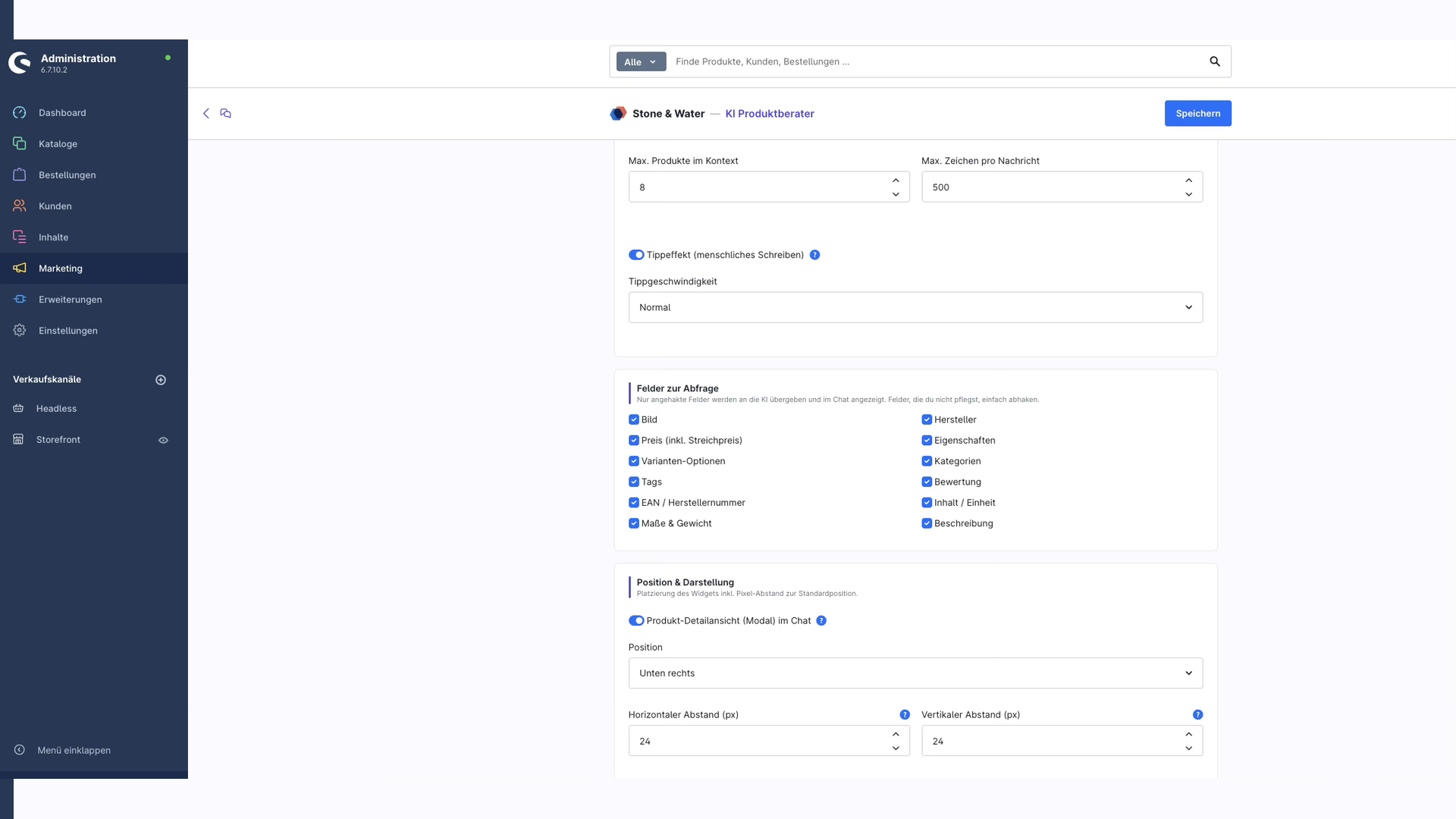Show help for Produkt-Detailansicht option
Viewport: 1456px width, 819px height.
click(821, 621)
